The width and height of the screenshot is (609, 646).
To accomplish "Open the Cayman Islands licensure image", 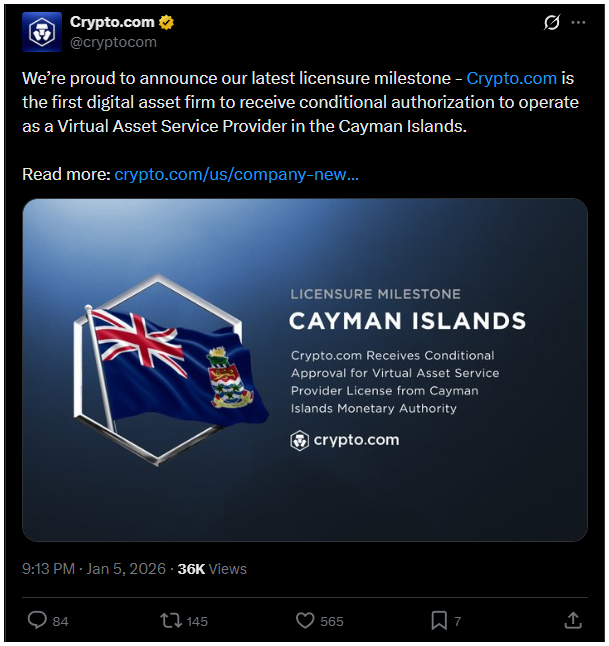I will point(304,369).
